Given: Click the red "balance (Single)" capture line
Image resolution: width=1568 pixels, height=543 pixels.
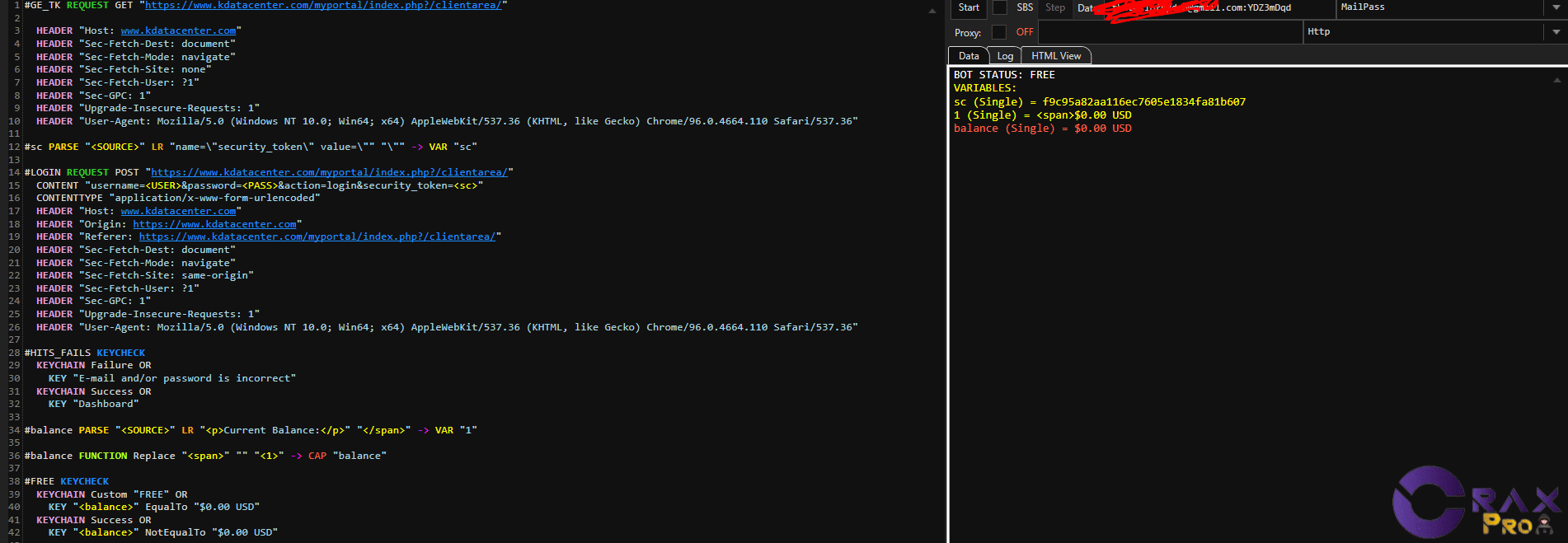Looking at the screenshot, I should [1043, 129].
